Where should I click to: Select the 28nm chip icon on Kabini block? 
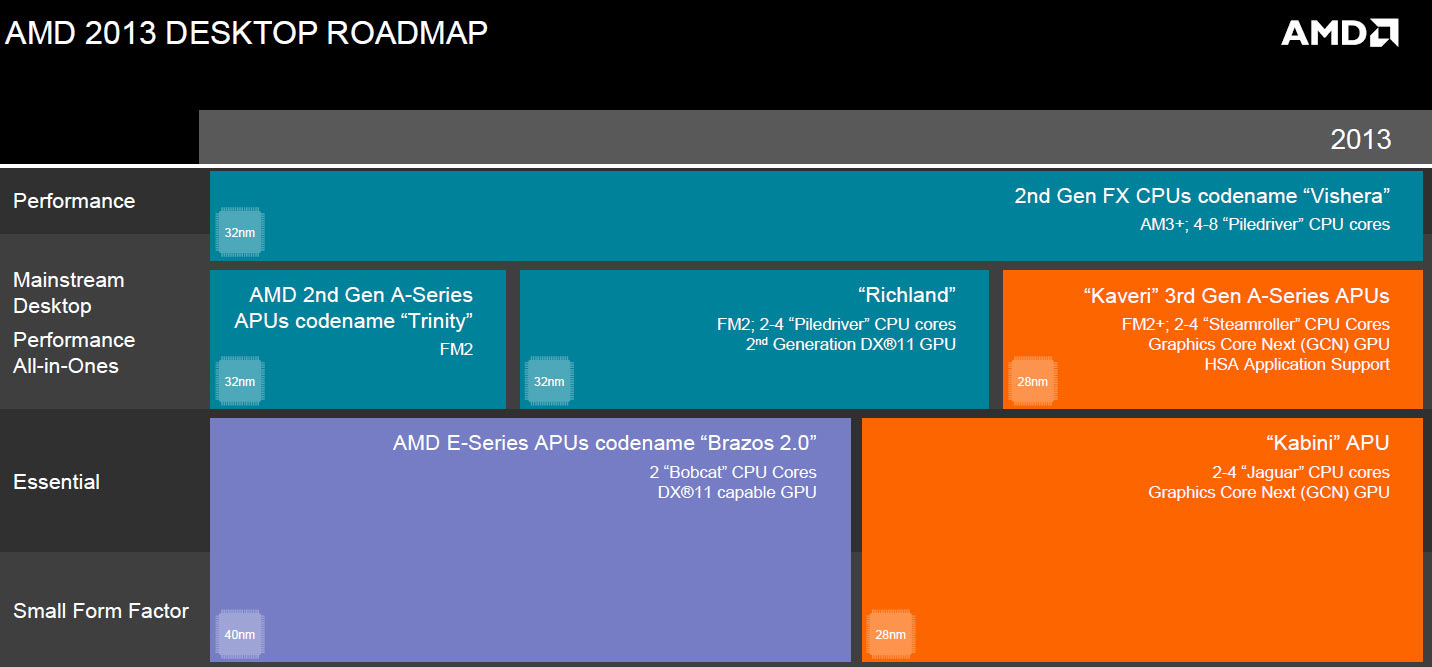889,633
